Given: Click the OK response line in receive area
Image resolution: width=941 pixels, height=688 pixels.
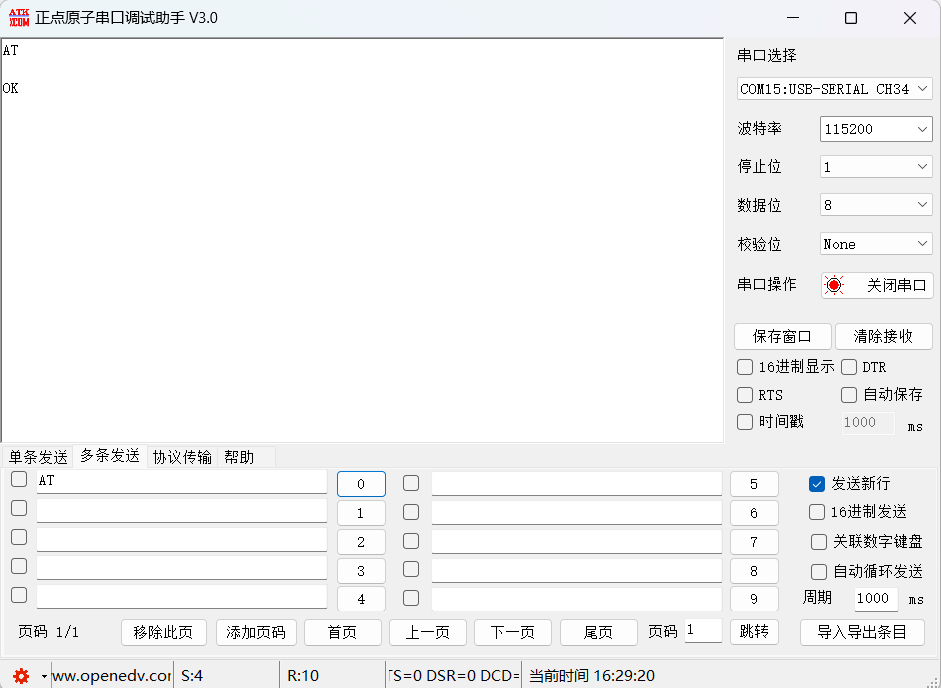Looking at the screenshot, I should coord(10,88).
